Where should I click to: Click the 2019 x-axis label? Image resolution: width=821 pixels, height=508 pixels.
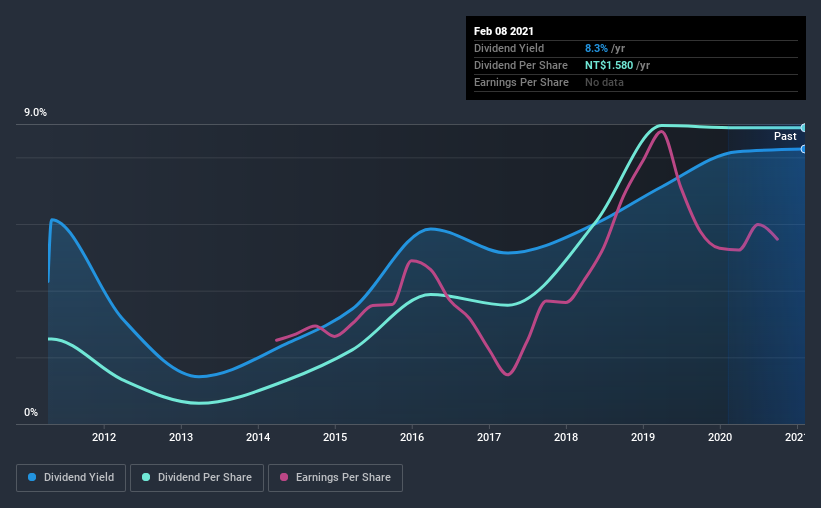click(x=642, y=437)
